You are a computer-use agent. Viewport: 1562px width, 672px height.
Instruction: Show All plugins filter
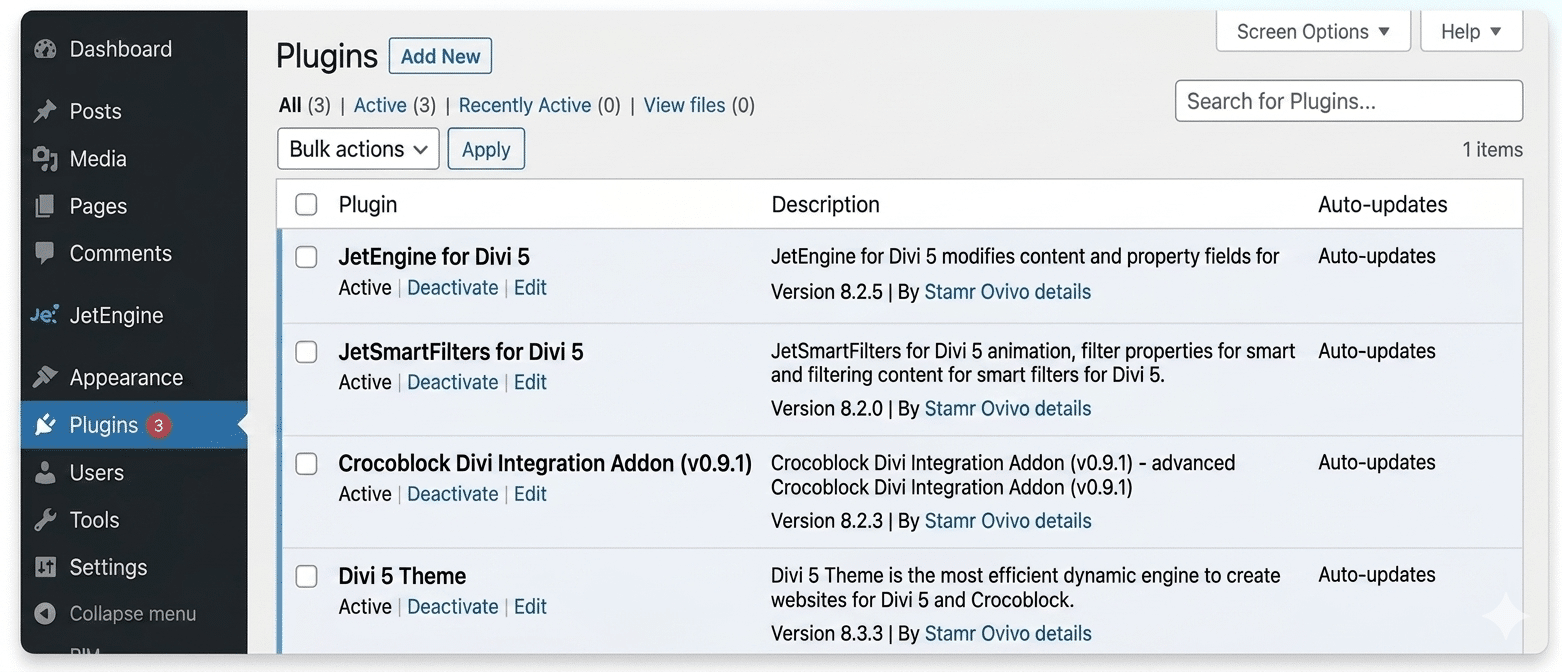[x=290, y=105]
